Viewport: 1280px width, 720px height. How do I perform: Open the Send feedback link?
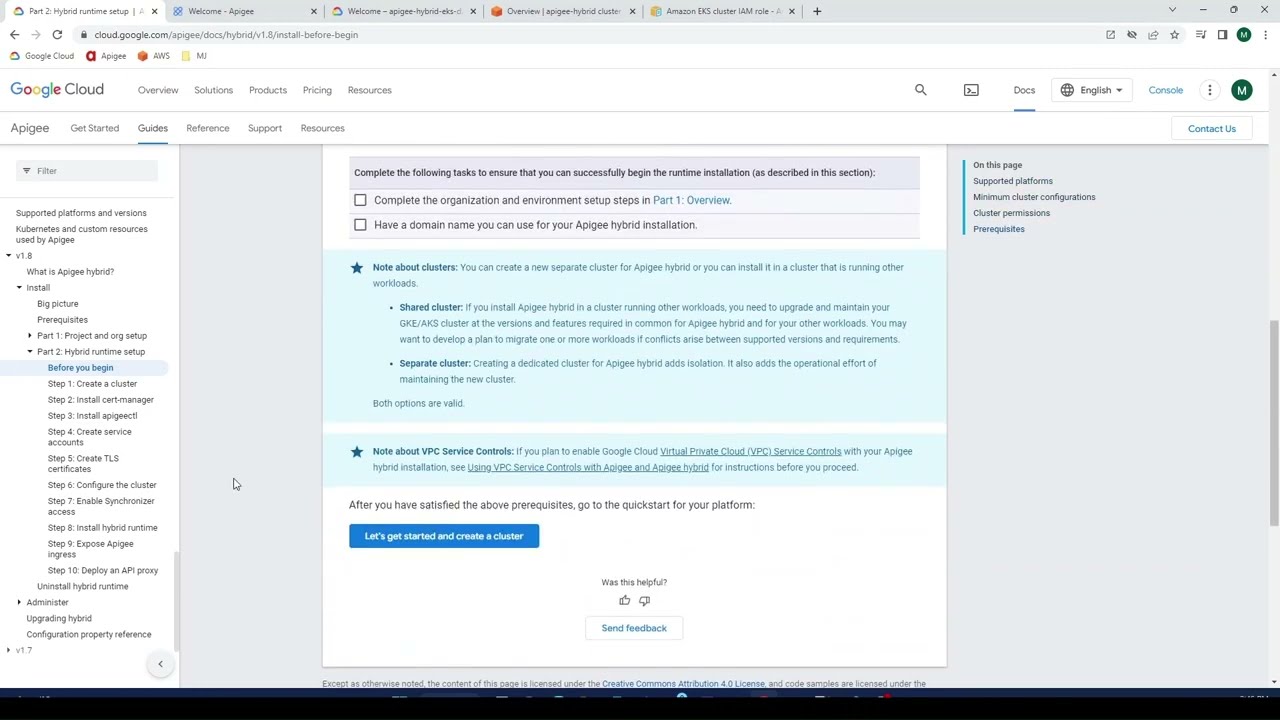(x=633, y=628)
